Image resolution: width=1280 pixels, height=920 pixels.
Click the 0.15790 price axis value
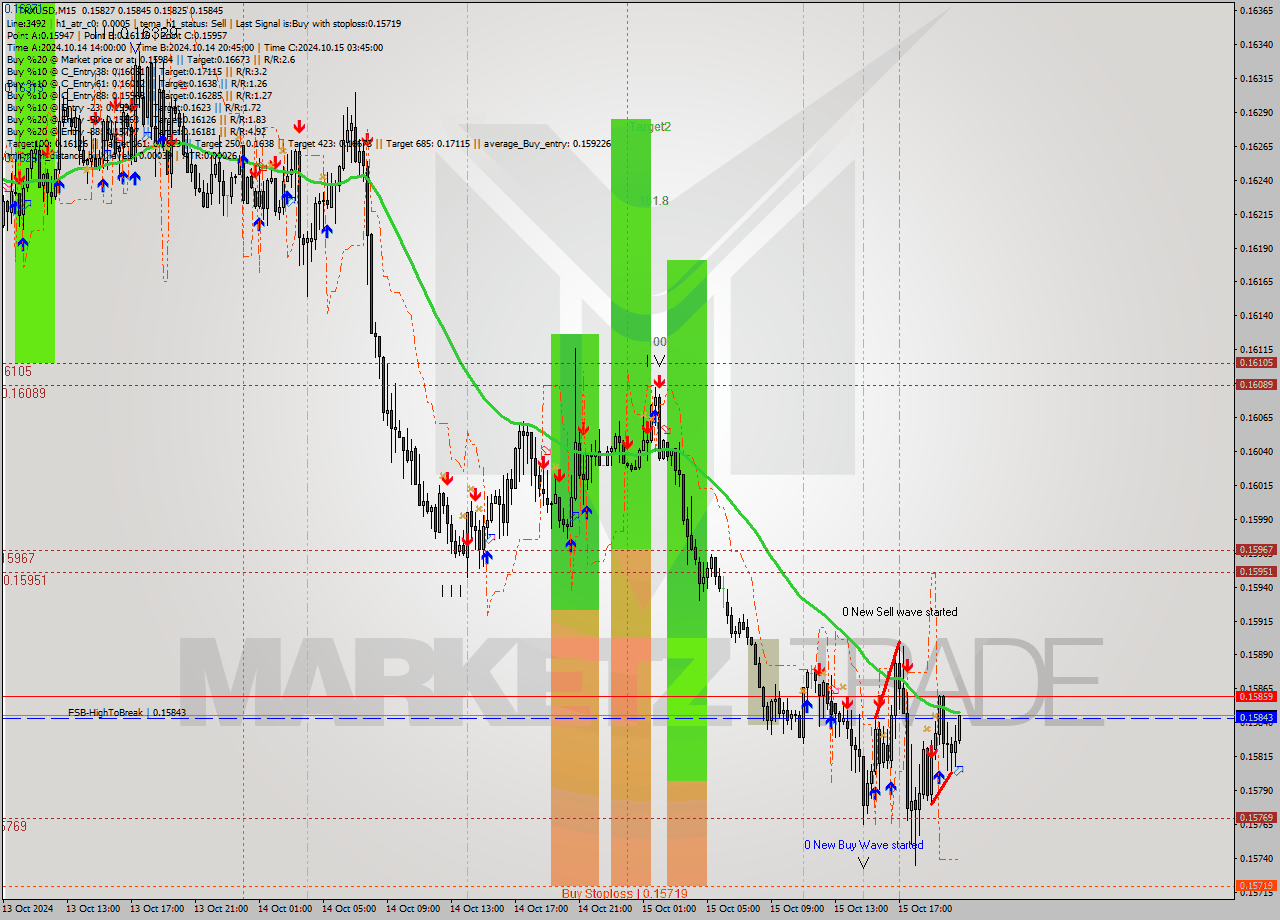[1256, 790]
